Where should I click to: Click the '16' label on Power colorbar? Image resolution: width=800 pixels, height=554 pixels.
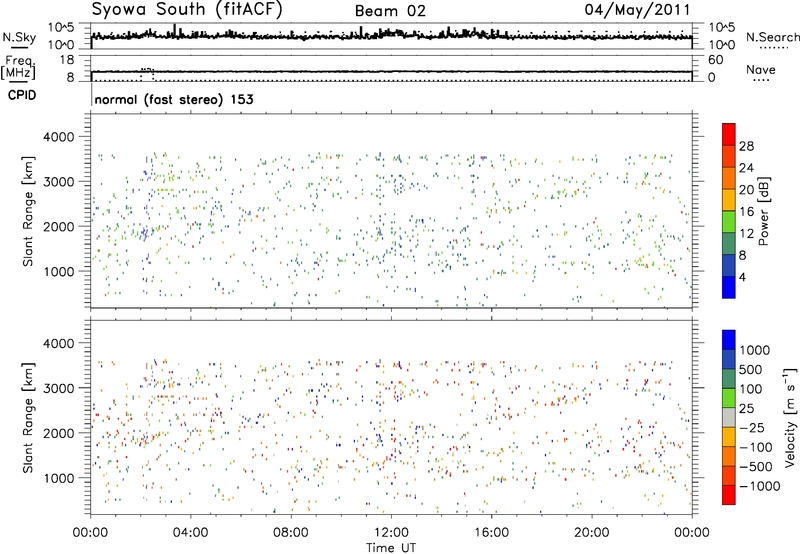tap(746, 212)
